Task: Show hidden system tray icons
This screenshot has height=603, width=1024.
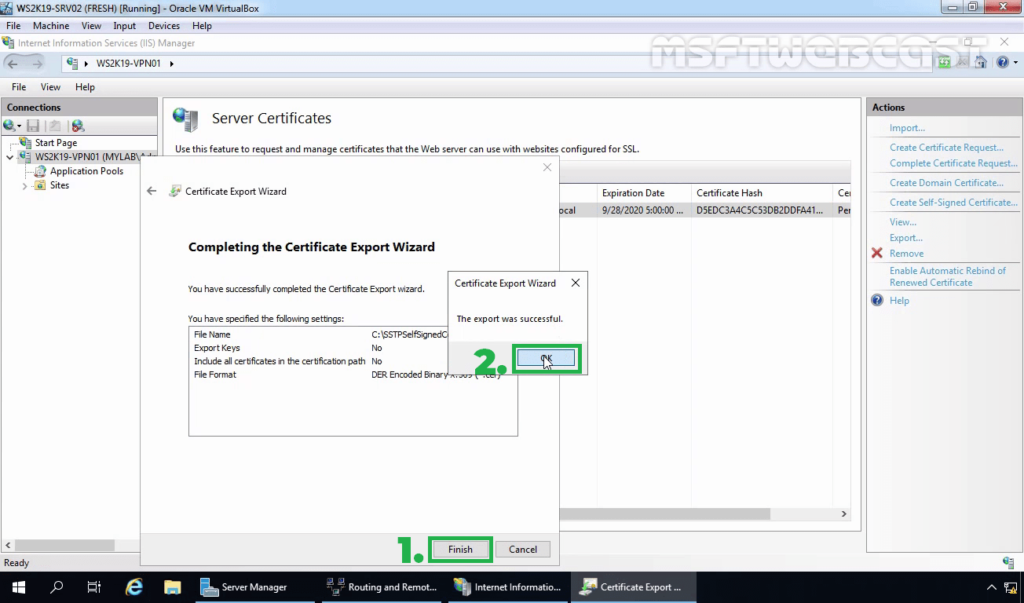Action: tap(991, 587)
